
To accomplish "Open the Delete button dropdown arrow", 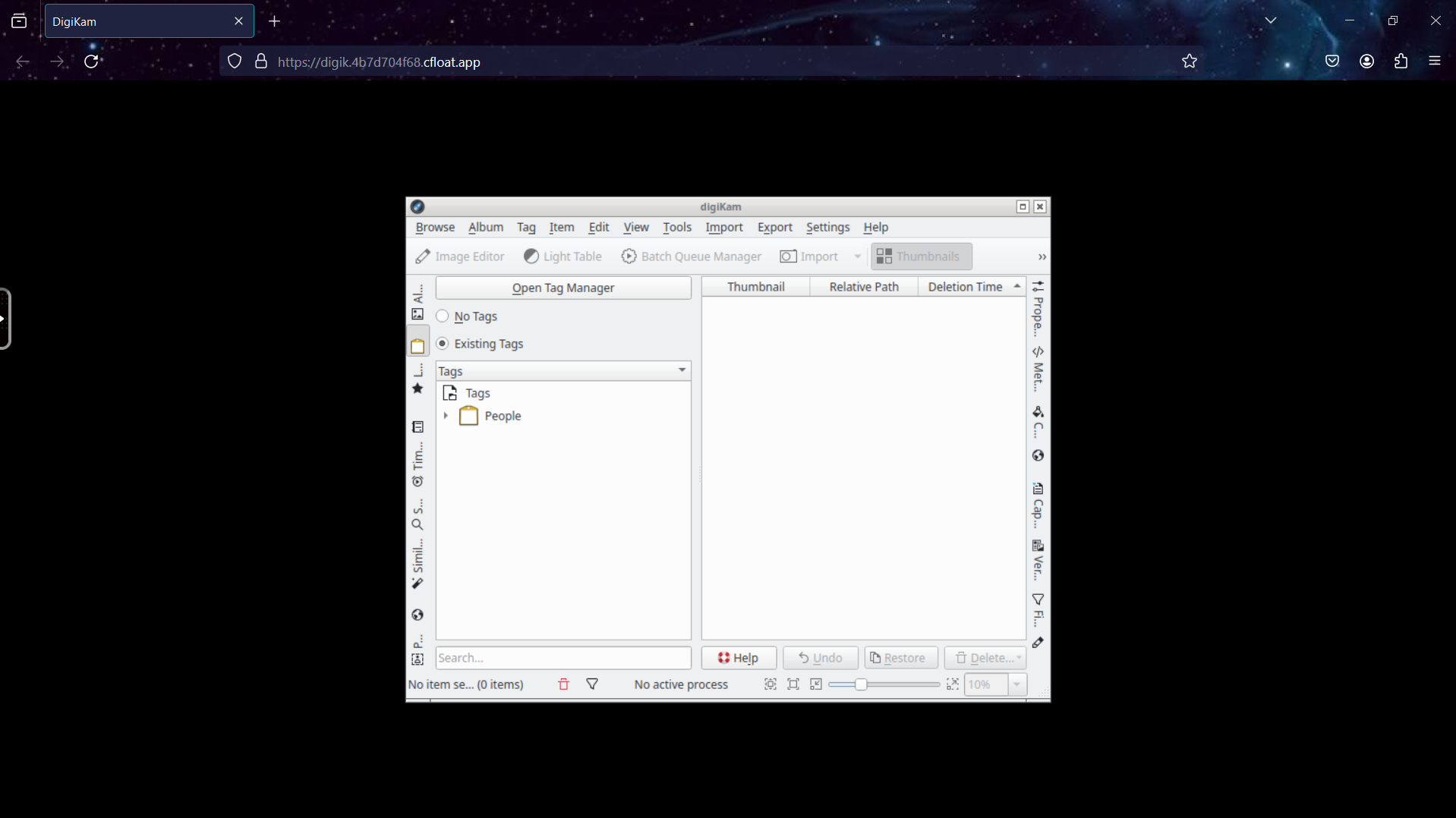I will [1019, 658].
